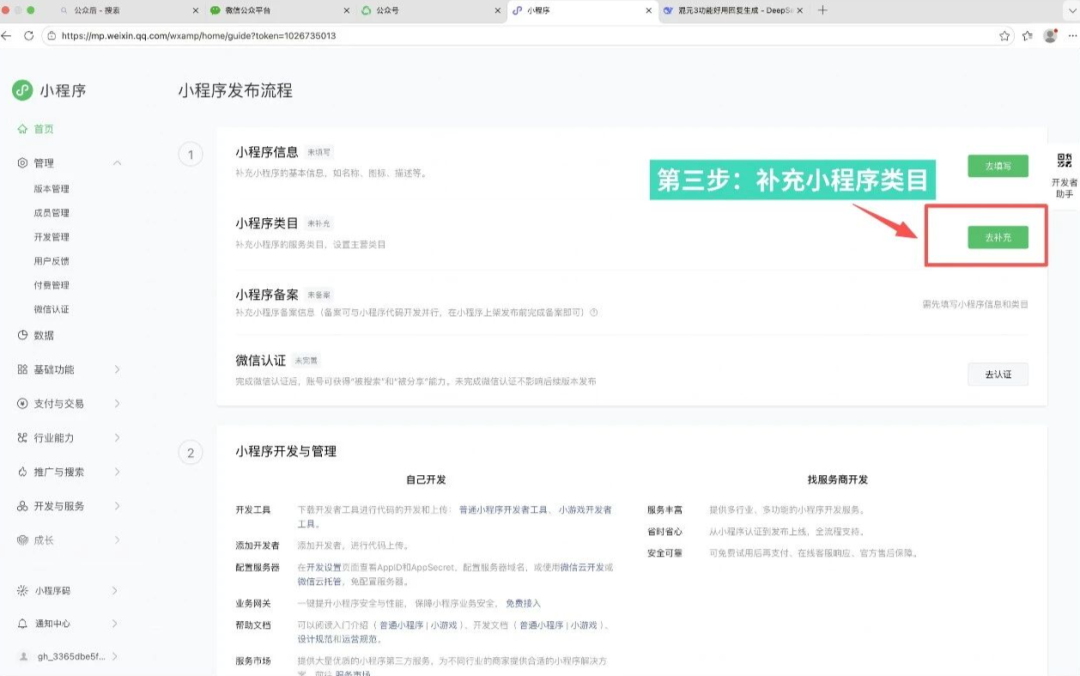Expand the 通知中心 chevron
1080x676 pixels.
point(115,624)
